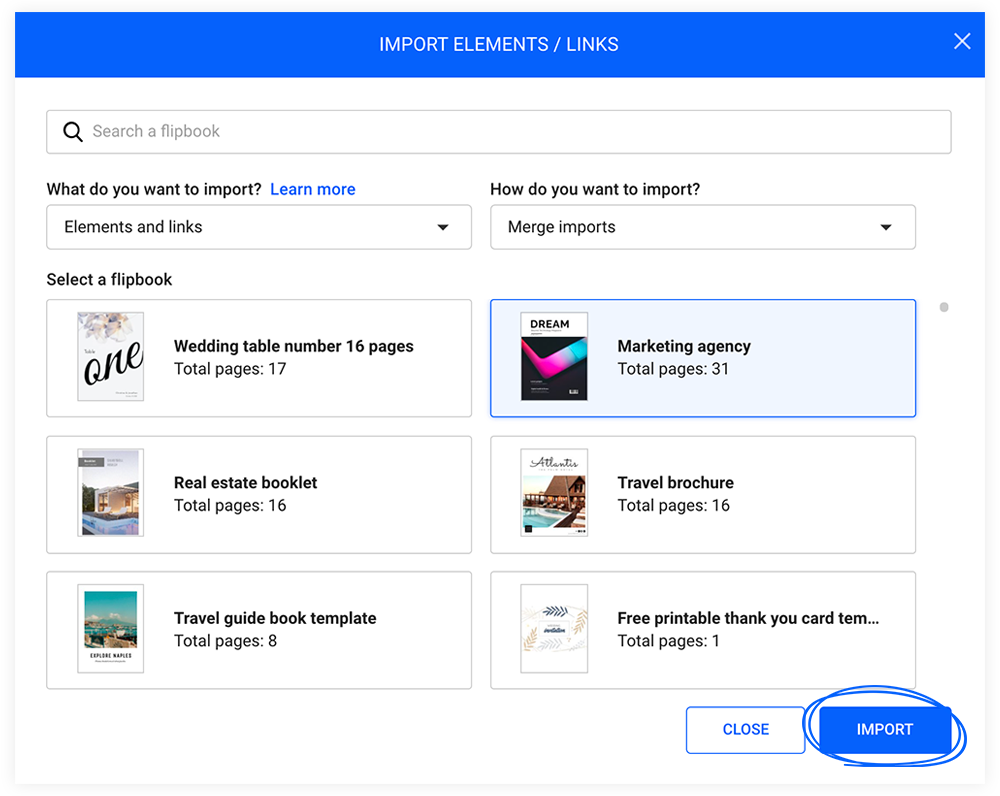The height and width of the screenshot is (796, 1000).
Task: Click the Explore Naples travel guide cover
Action: 110,629
